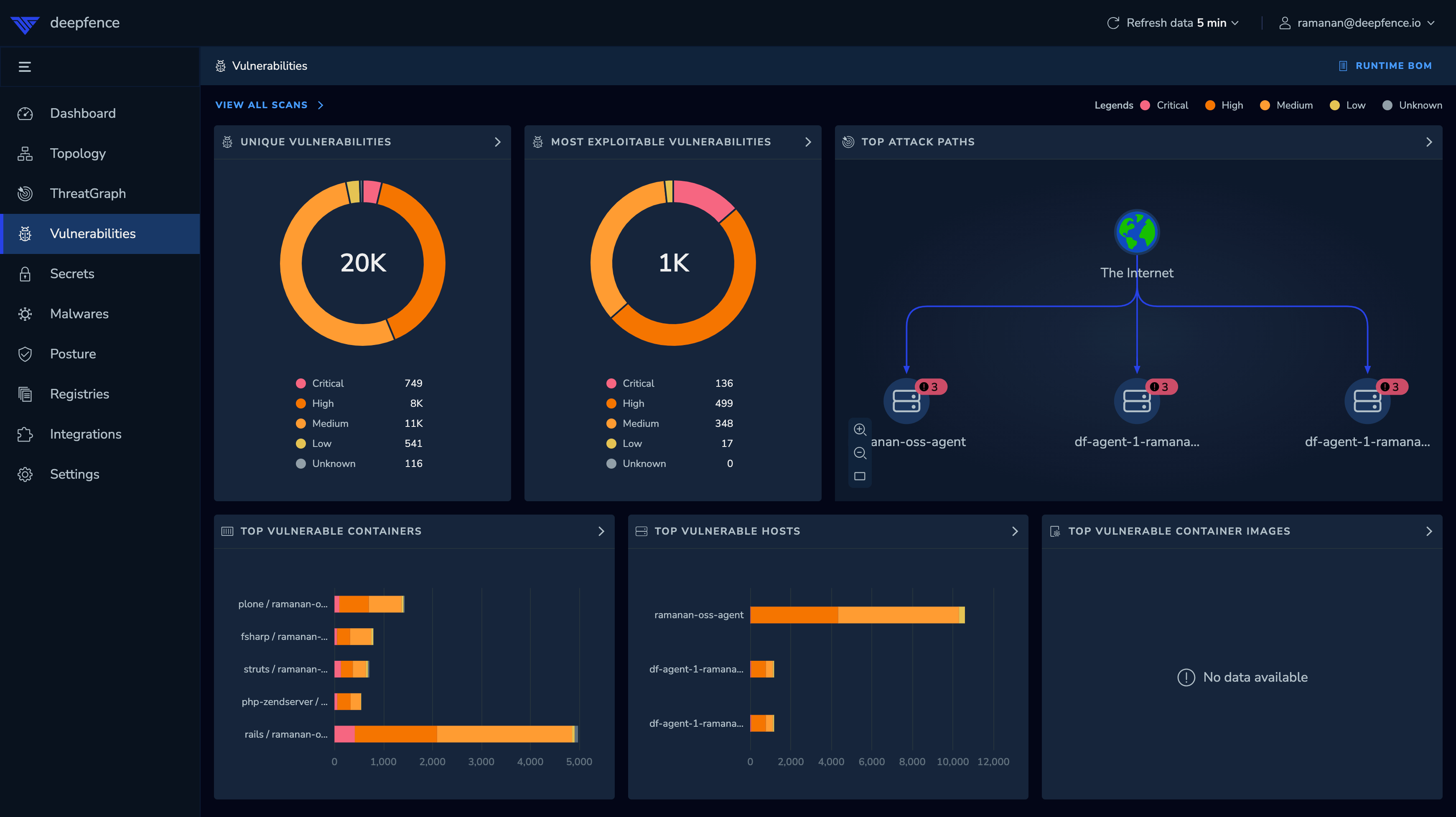Zoom out on the attack paths graph
This screenshot has width=1456, height=817.
click(860, 453)
